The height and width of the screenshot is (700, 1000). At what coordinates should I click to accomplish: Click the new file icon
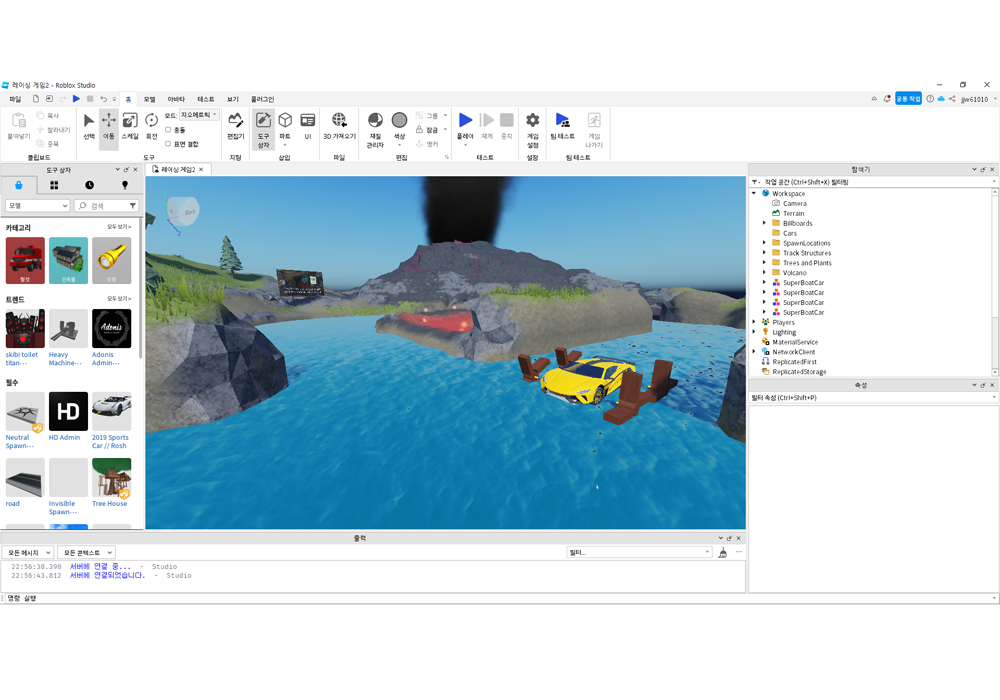tap(36, 99)
